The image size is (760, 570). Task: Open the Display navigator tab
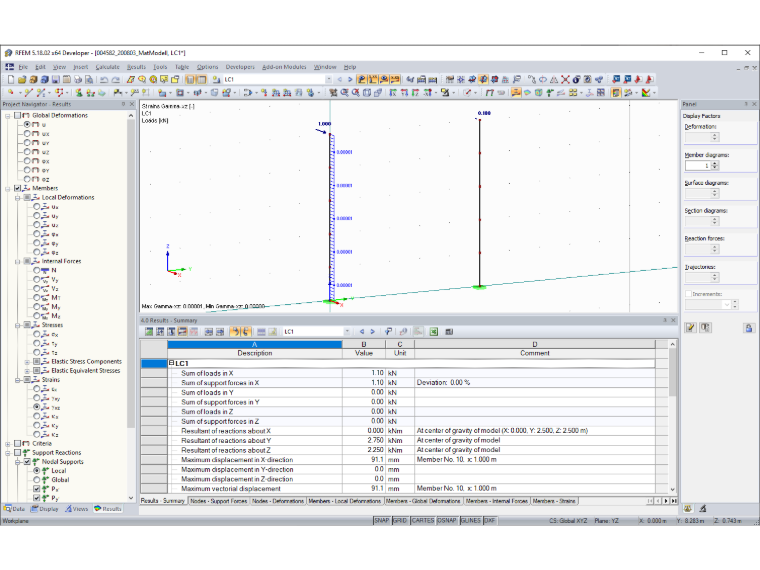pyautogui.click(x=45, y=508)
